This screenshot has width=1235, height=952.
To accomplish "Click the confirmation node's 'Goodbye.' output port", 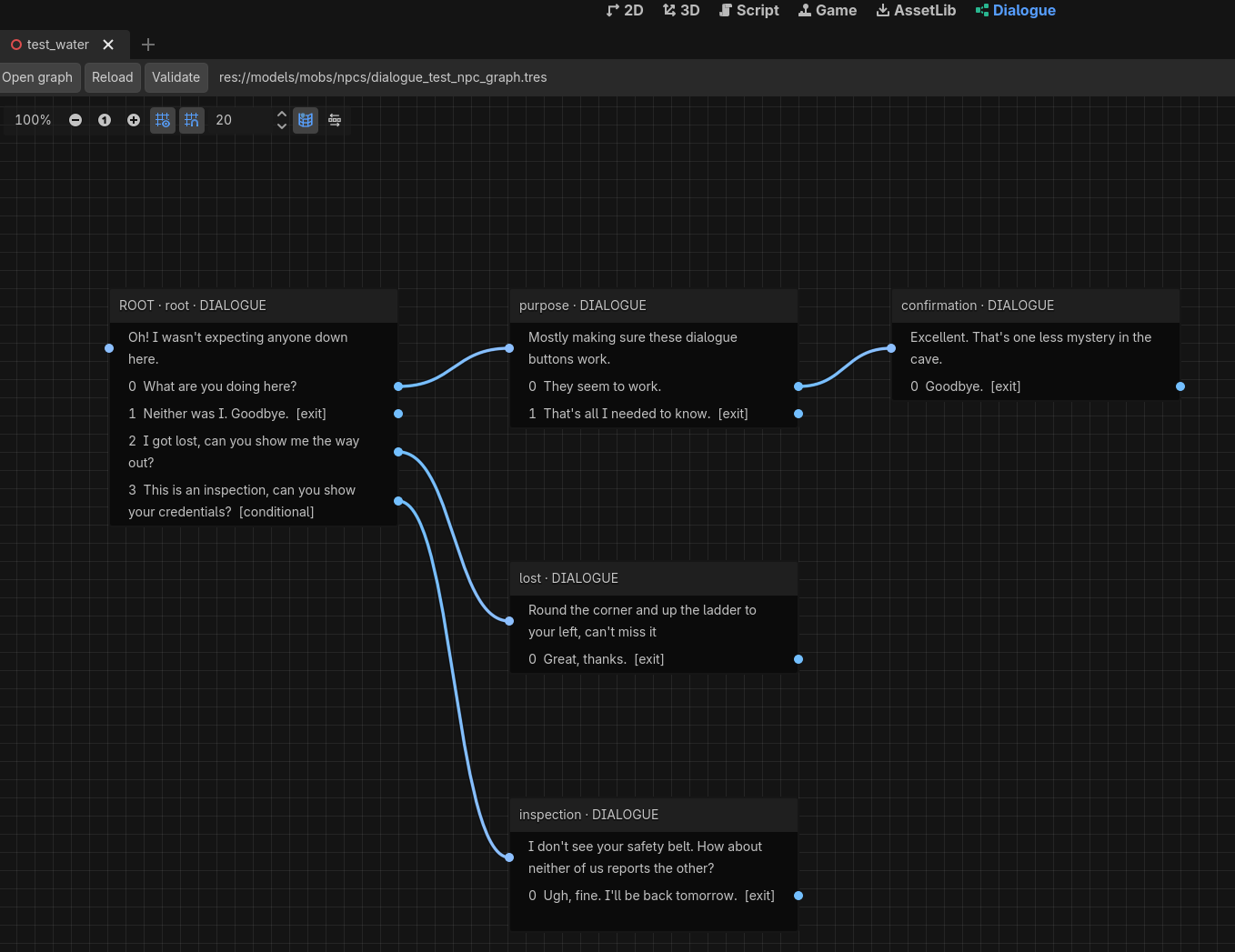I will pyautogui.click(x=1180, y=386).
